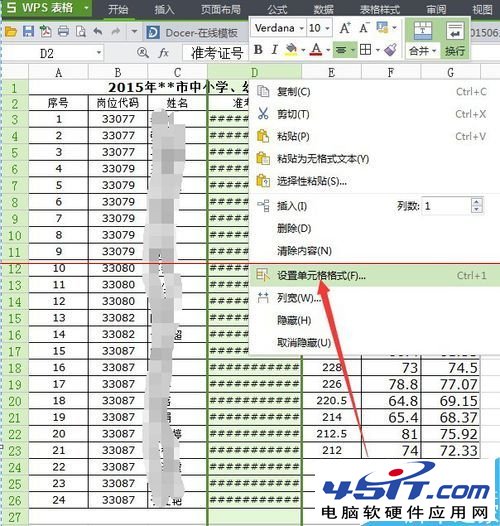Apply the fill color bucket
The image size is (500, 526).
click(x=291, y=50)
